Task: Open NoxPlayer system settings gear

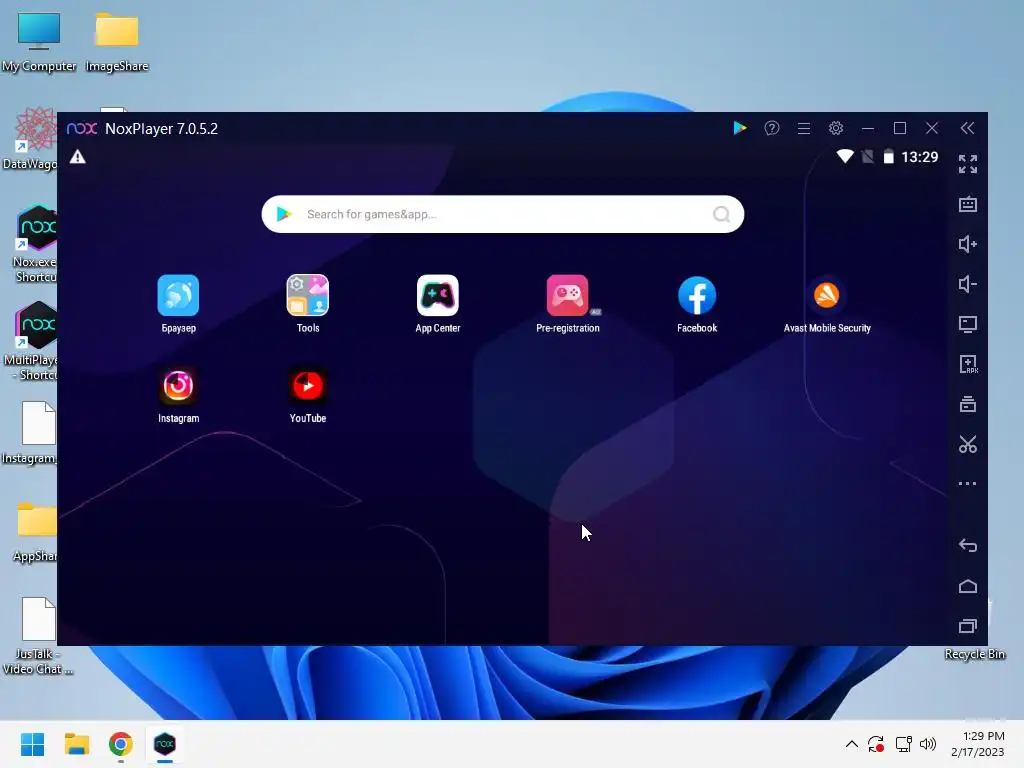Action: [836, 128]
